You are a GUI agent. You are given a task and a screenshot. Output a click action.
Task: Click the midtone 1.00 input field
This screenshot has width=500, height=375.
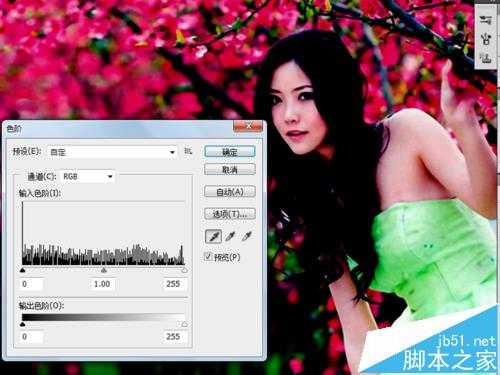pos(102,284)
